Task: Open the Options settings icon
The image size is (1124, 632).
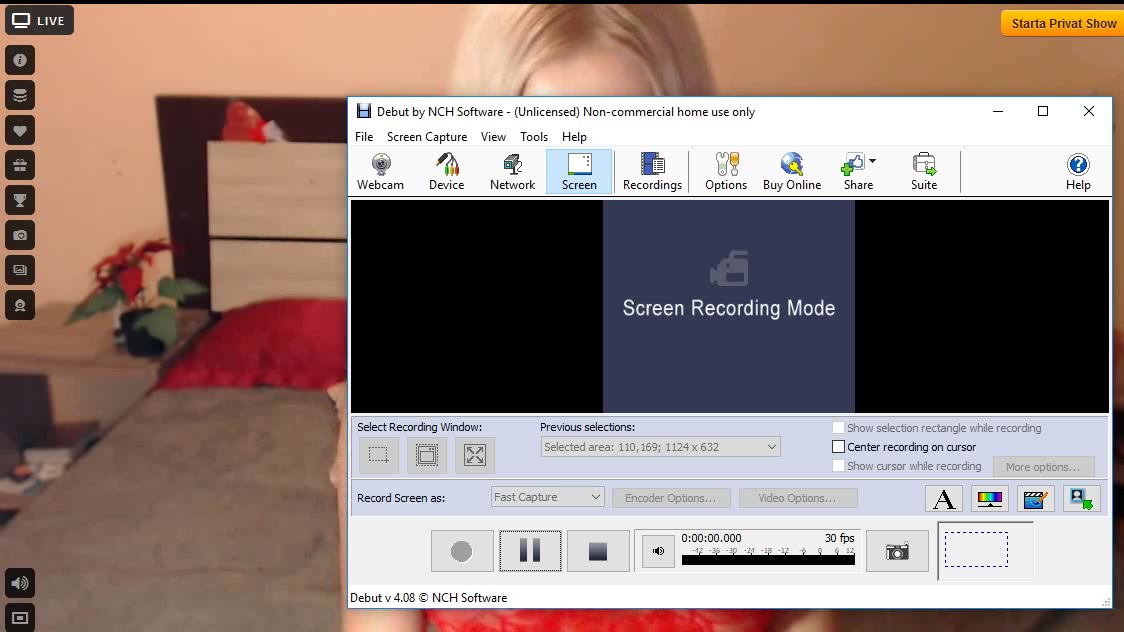Action: pyautogui.click(x=726, y=171)
